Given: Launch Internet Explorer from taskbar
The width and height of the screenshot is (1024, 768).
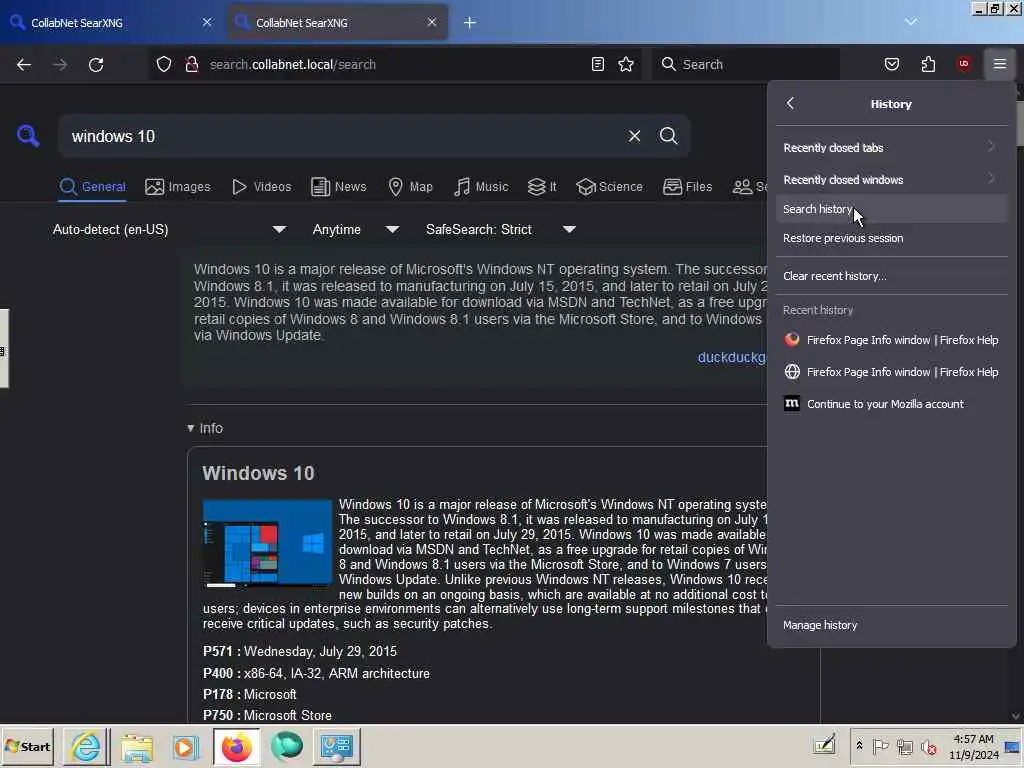Looking at the screenshot, I should [86, 746].
